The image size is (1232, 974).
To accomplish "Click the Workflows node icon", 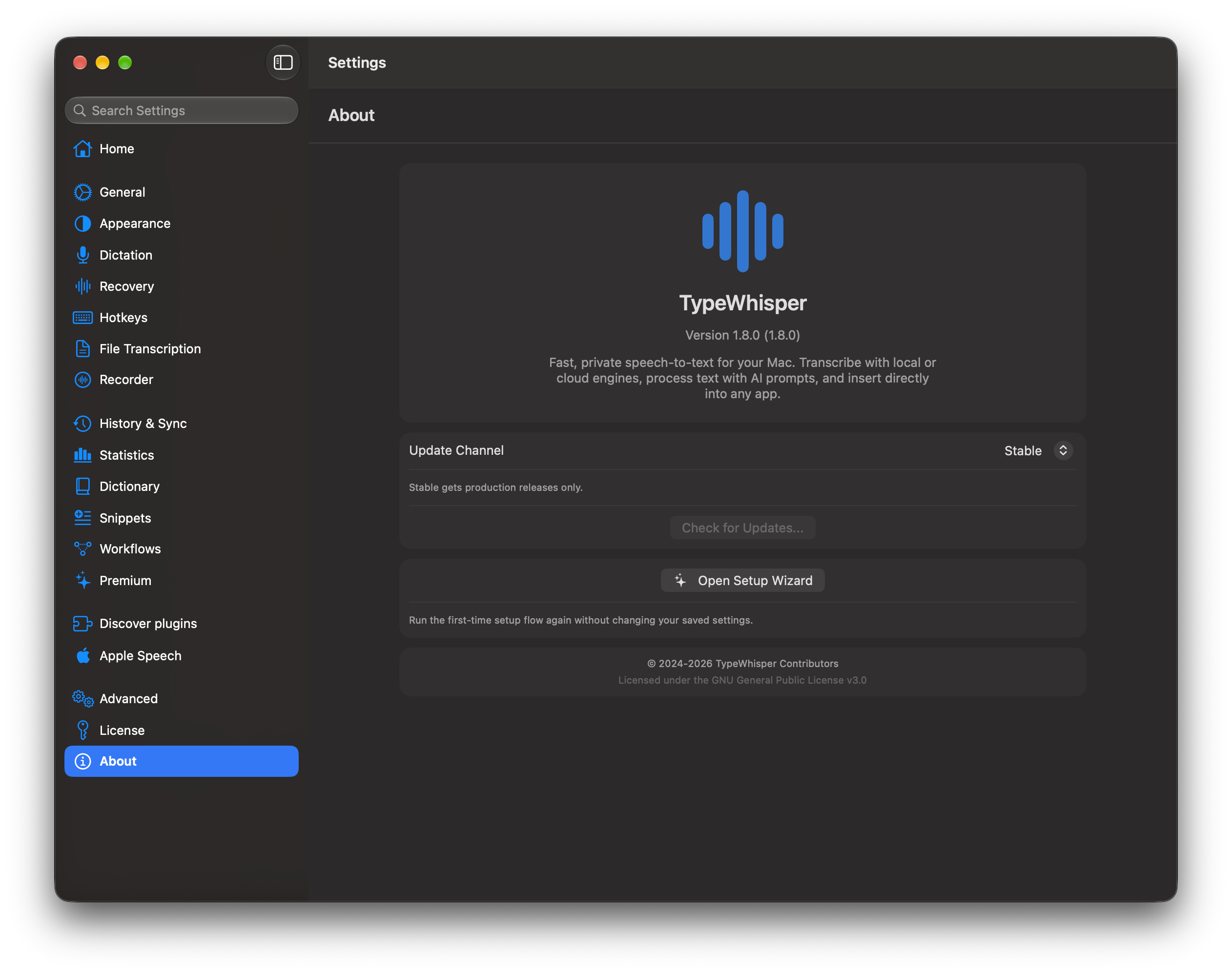I will (x=82, y=548).
